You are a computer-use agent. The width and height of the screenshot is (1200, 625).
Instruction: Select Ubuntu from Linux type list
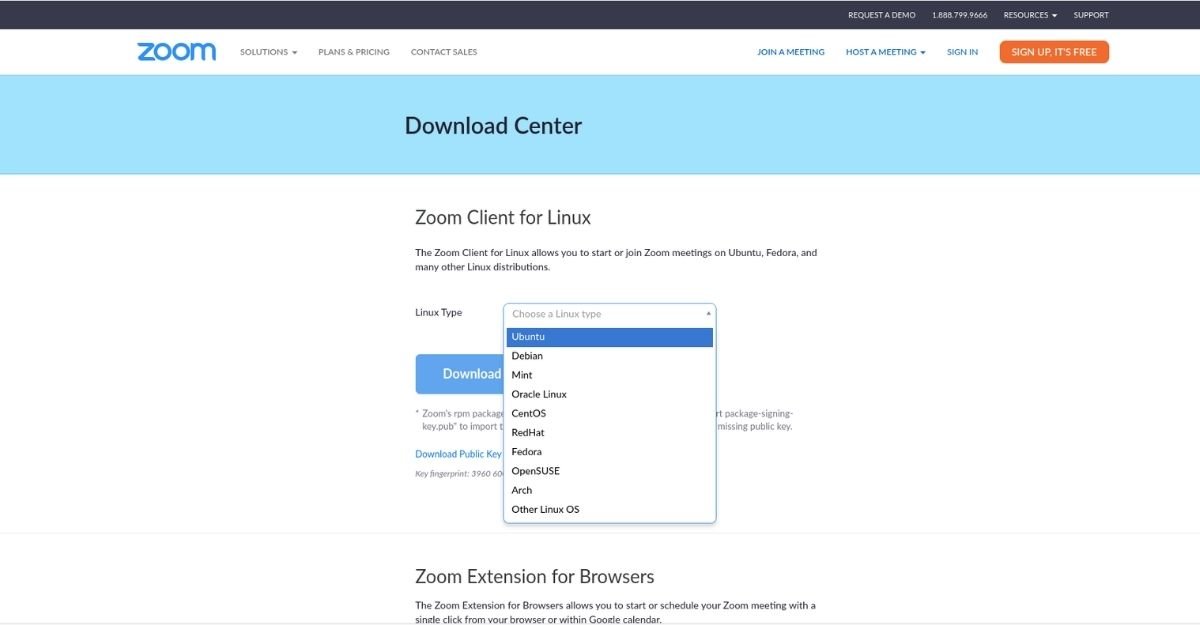coord(610,337)
